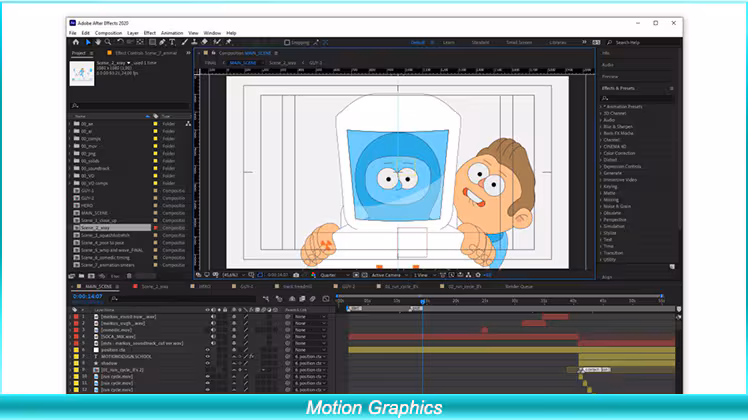Click yellow label swatch of 00_ae folder

tap(155, 124)
